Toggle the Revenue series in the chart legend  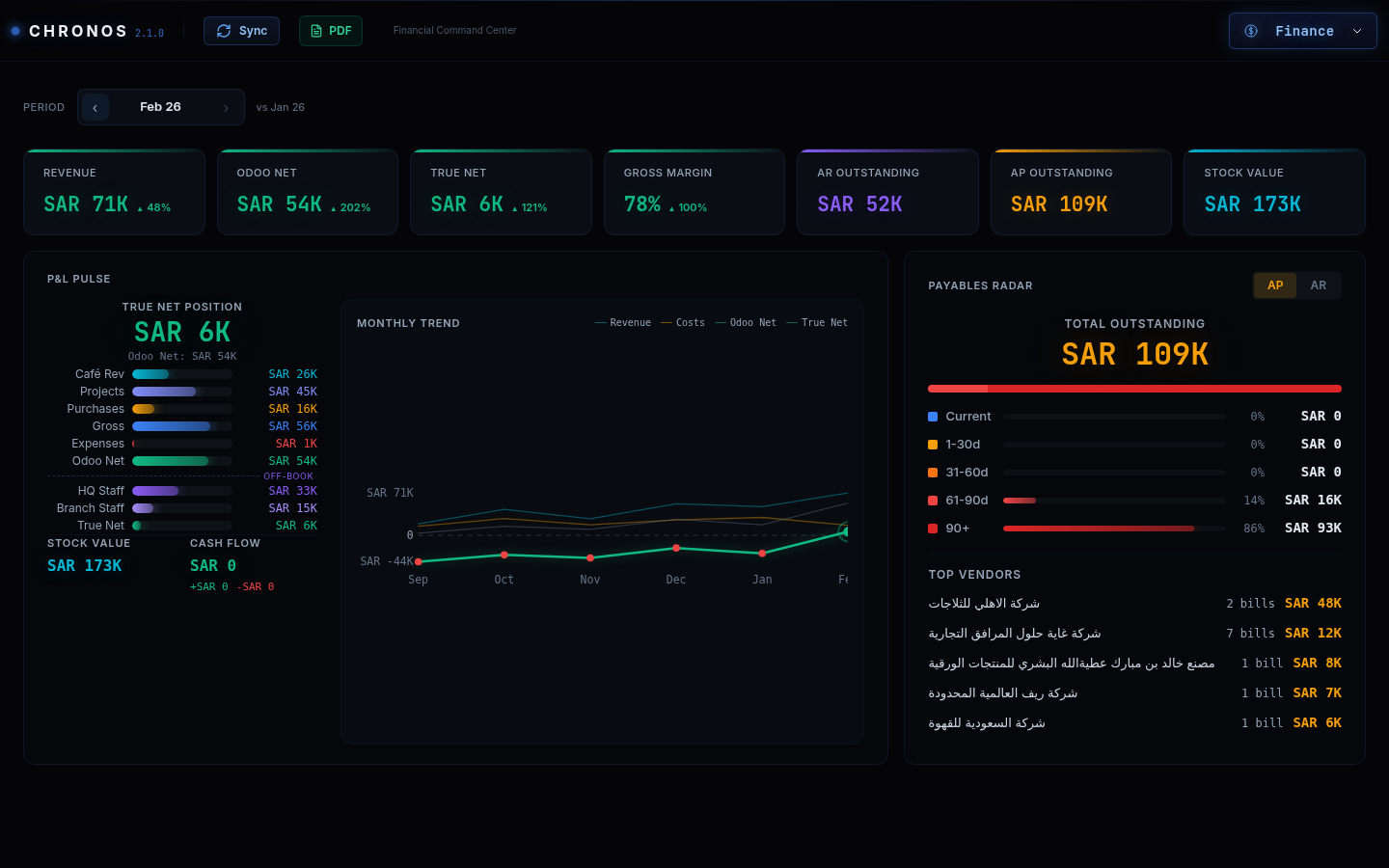coord(623,322)
